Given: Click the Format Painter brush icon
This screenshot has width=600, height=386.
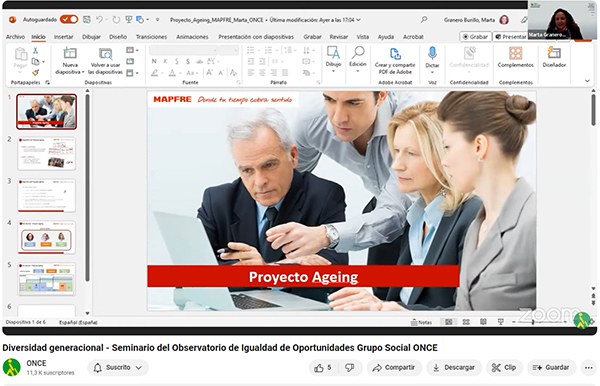Looking at the screenshot, I should click(35, 72).
